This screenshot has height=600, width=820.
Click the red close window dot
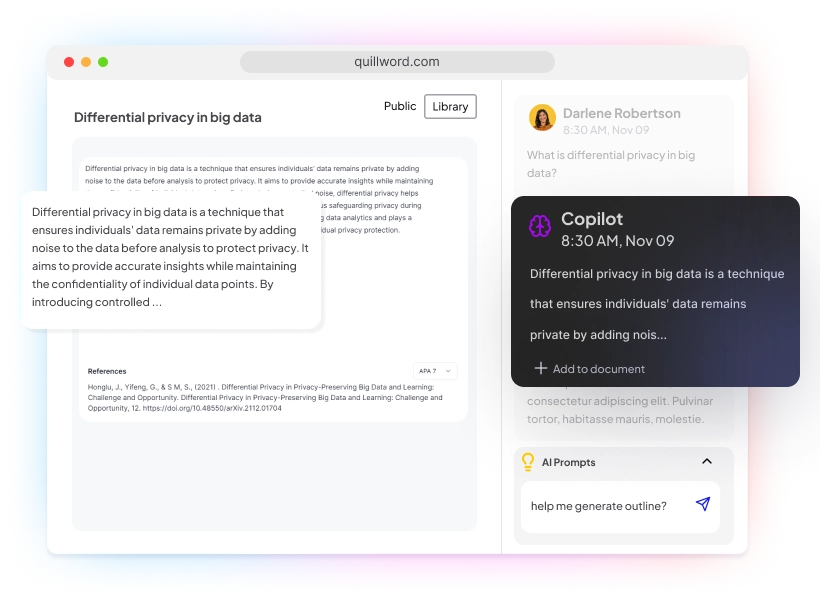click(x=69, y=62)
